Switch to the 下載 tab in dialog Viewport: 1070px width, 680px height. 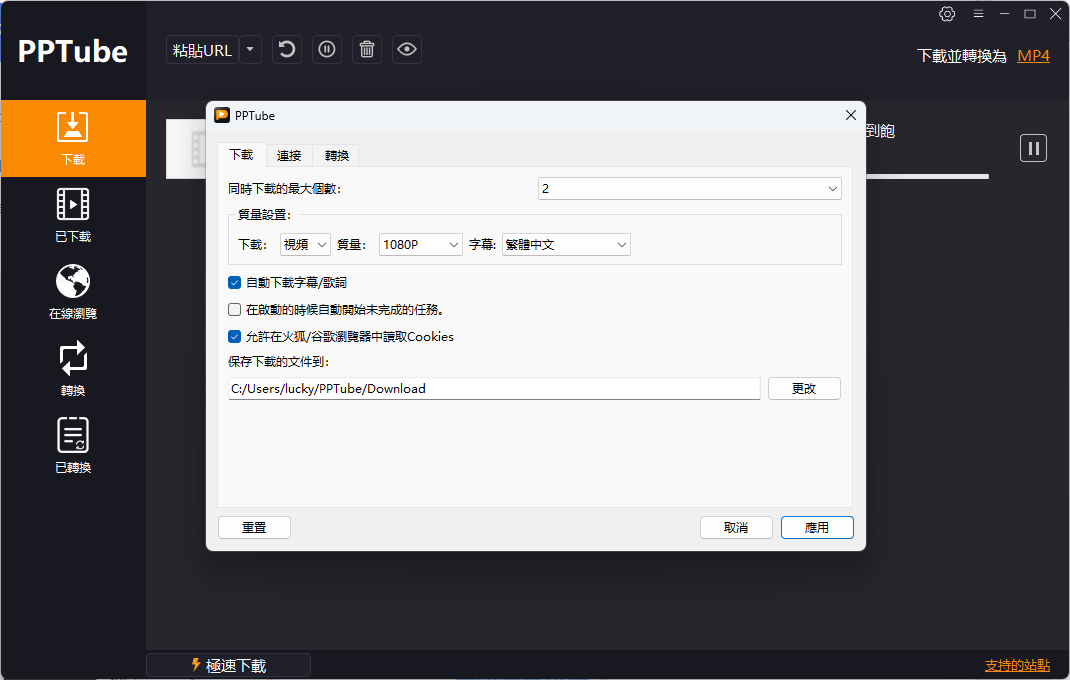pyautogui.click(x=242, y=155)
